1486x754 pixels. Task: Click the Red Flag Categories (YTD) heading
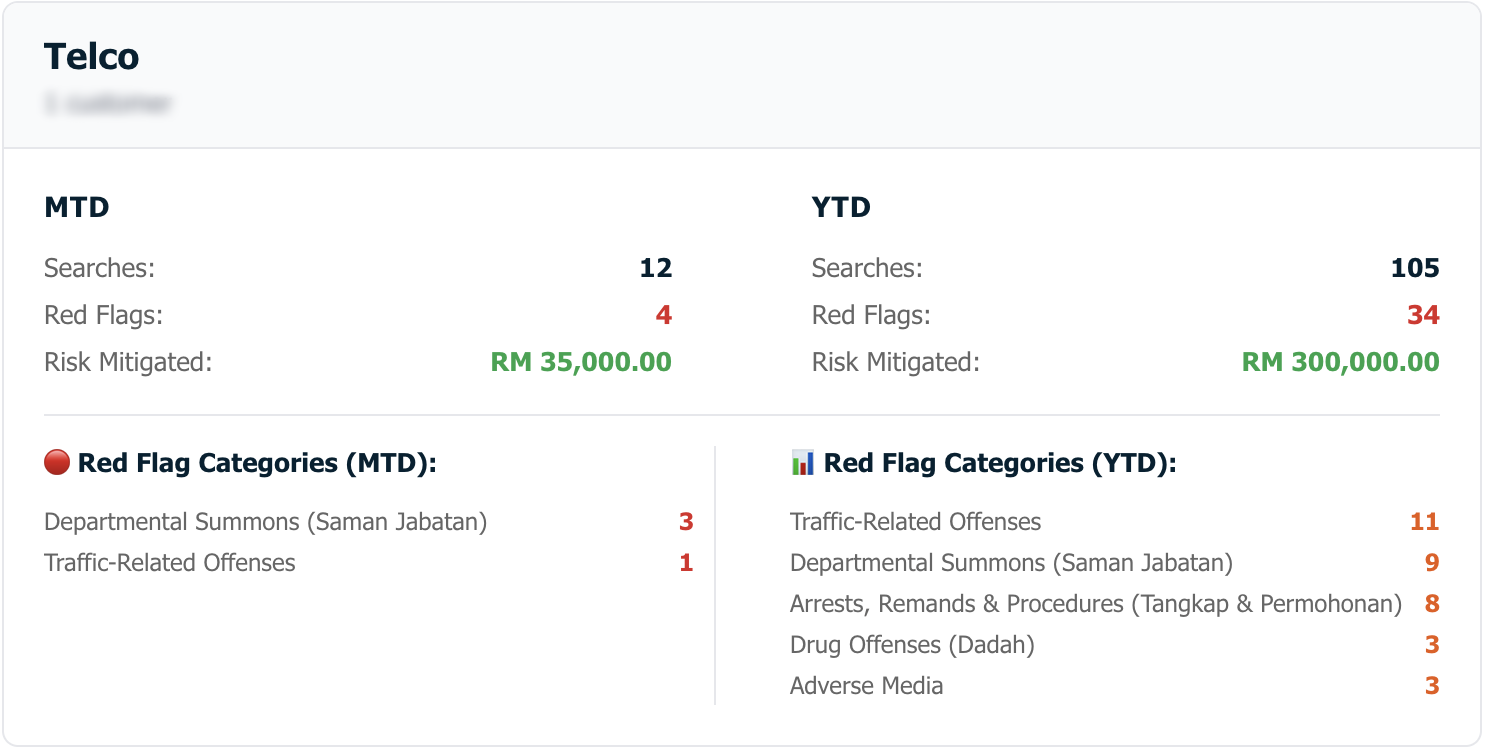[x=1000, y=463]
